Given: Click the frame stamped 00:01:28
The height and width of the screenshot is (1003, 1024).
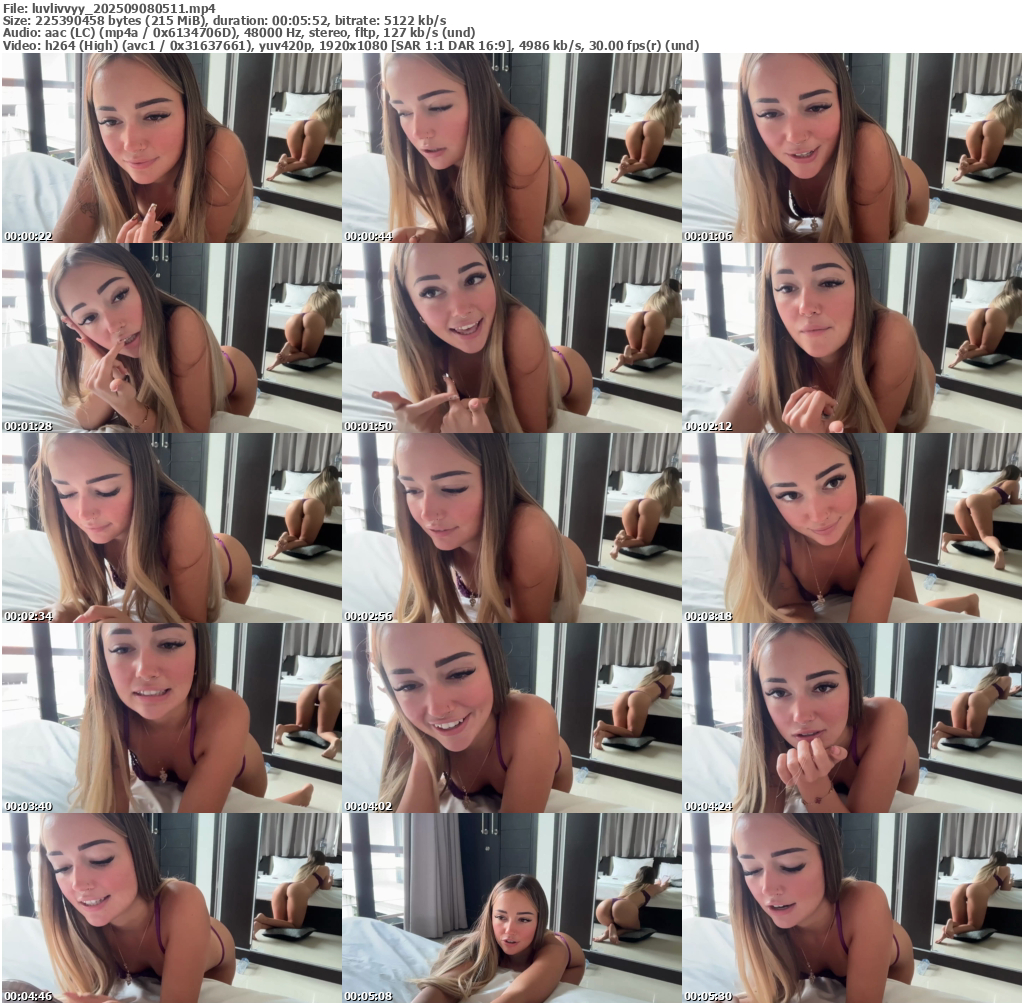Looking at the screenshot, I should coord(171,338).
